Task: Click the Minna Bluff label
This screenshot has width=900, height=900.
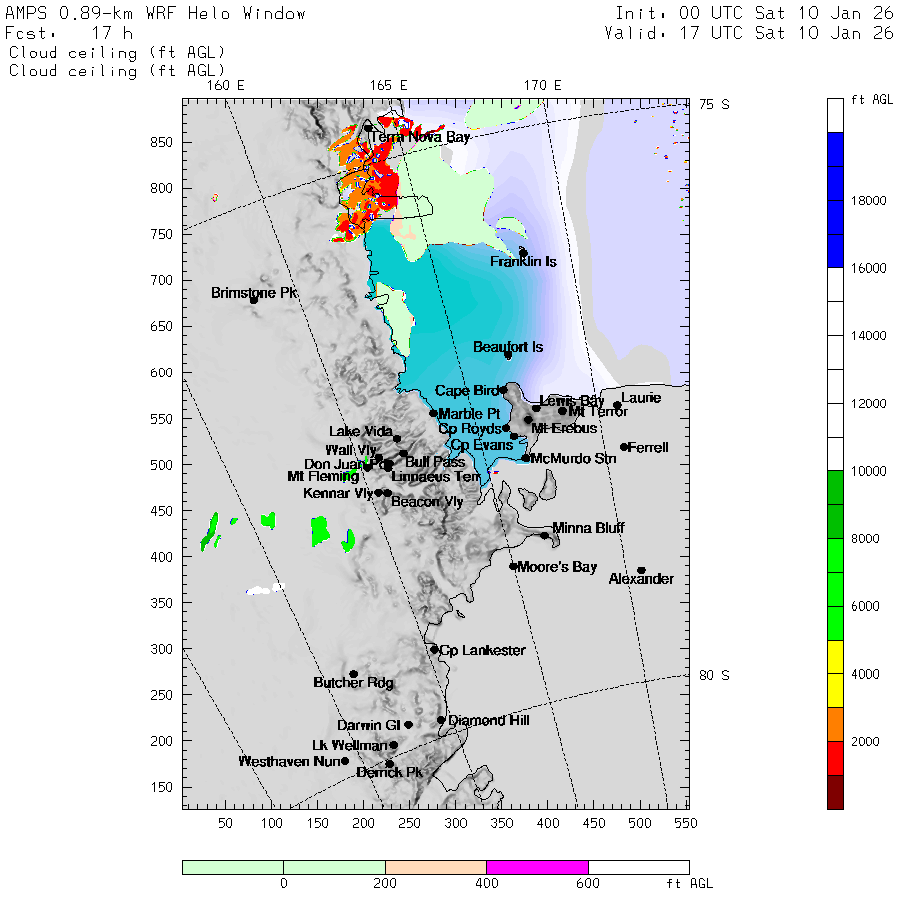Action: point(588,527)
